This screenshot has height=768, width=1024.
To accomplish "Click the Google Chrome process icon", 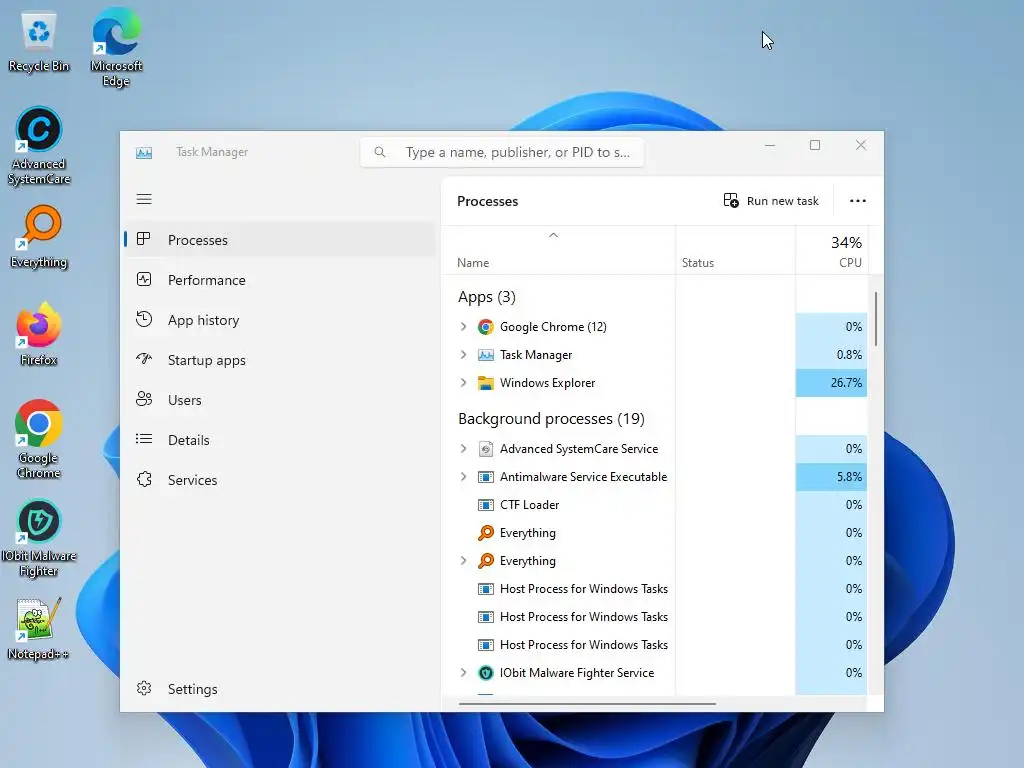I will pos(485,327).
